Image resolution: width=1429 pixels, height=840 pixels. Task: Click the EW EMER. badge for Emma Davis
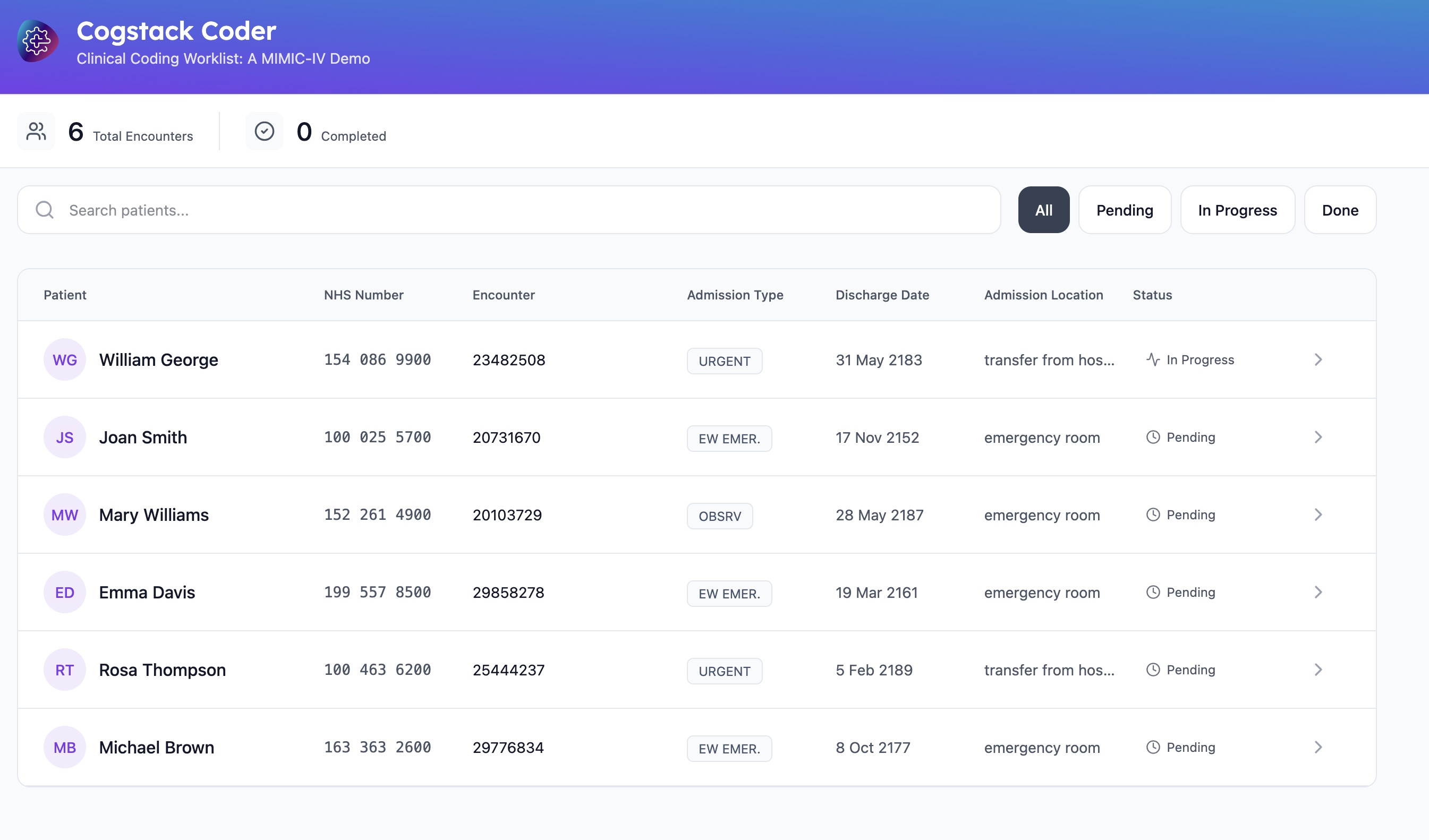coord(729,594)
